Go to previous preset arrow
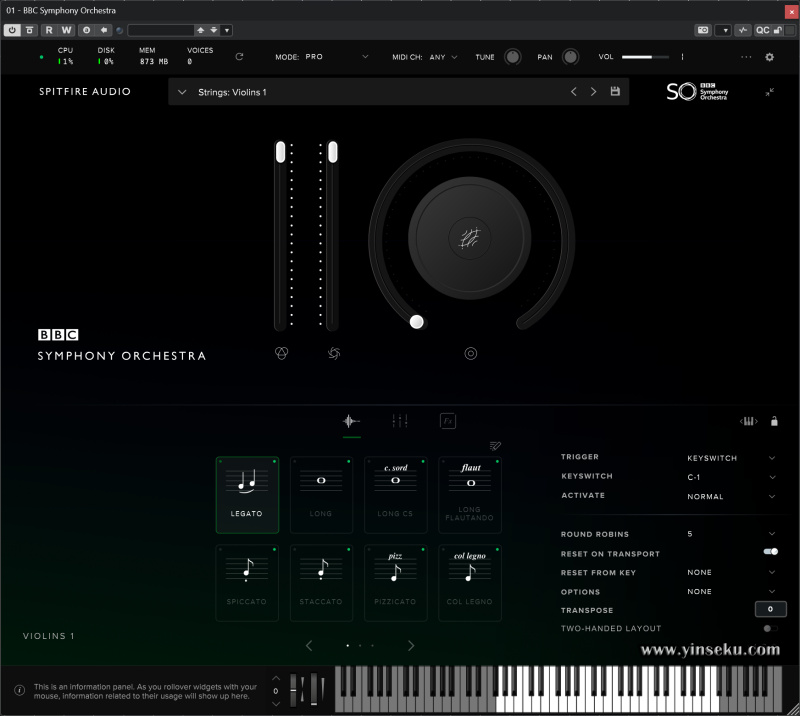The image size is (800, 716). click(573, 92)
